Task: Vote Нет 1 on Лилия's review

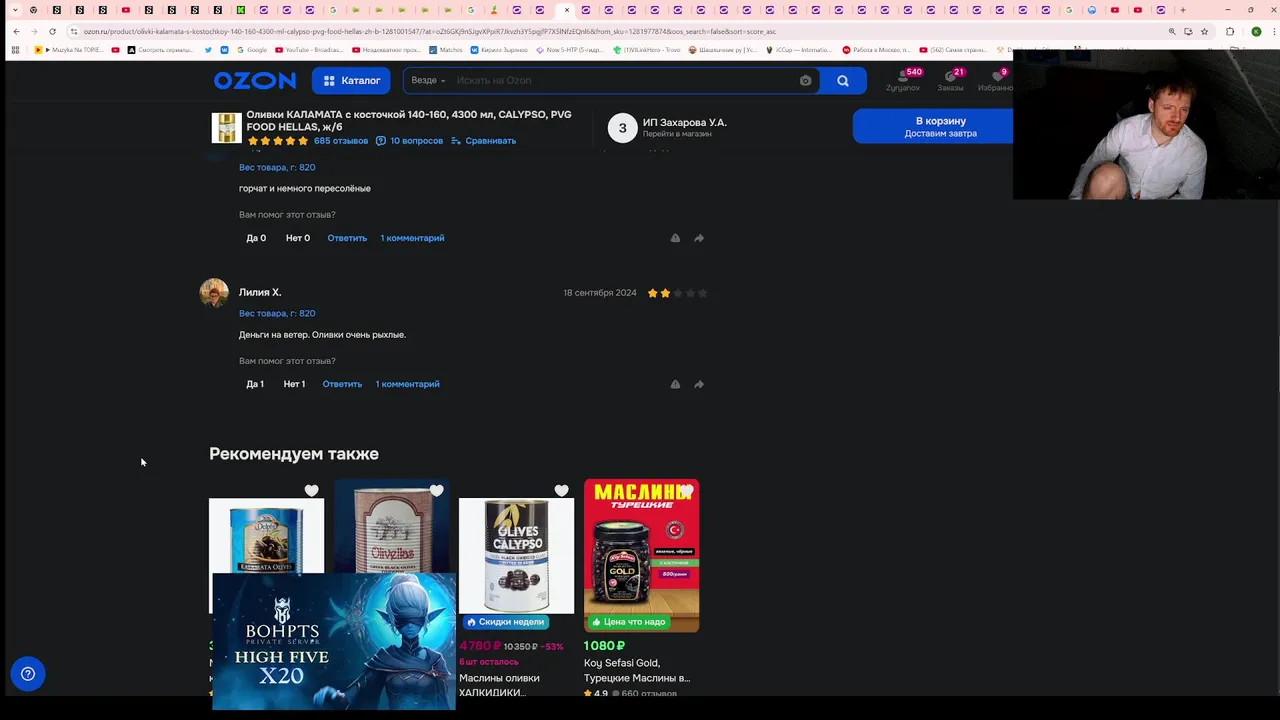Action: (294, 384)
